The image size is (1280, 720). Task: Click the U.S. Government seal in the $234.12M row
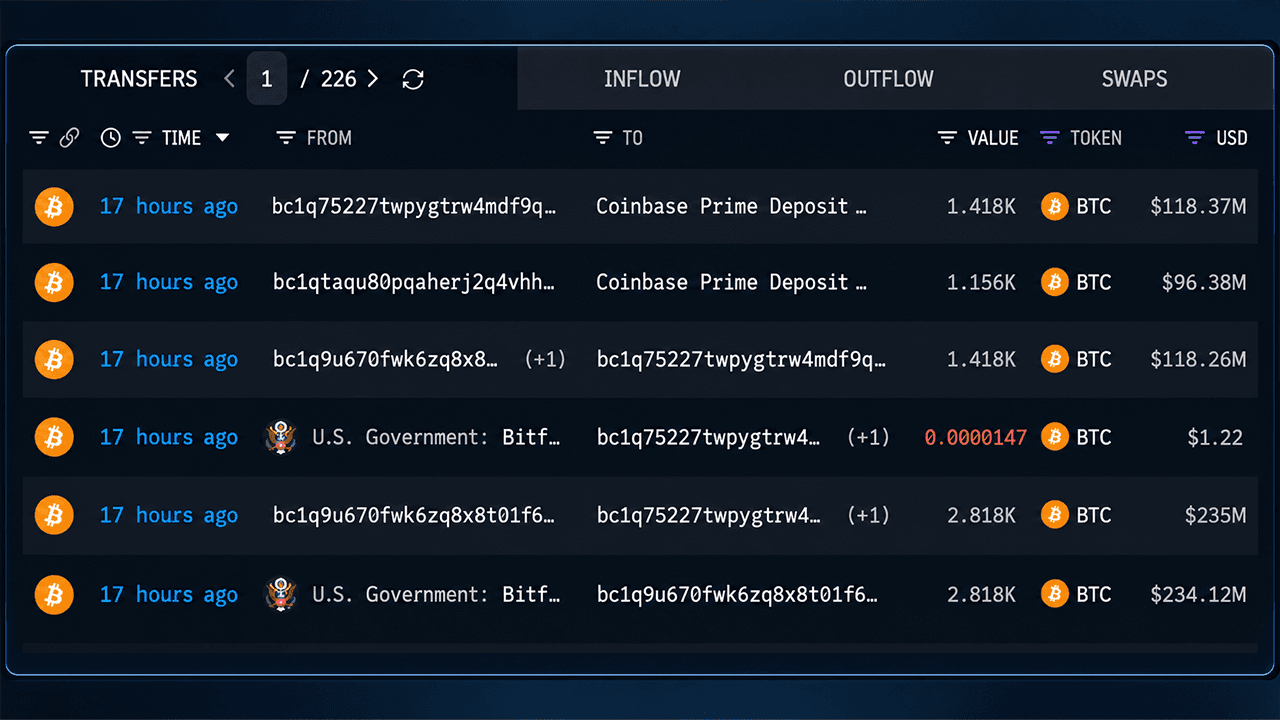pos(281,595)
